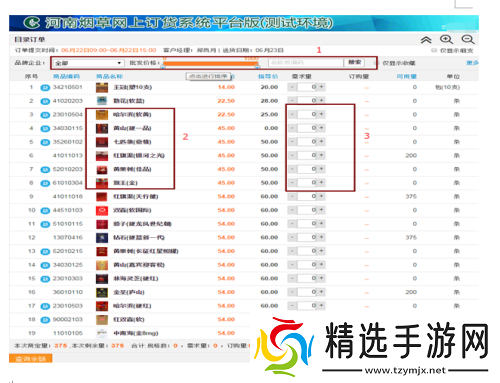The image size is (500, 383).
Task: Decrease demand quantity for item 36010110
Action: (292, 292)
